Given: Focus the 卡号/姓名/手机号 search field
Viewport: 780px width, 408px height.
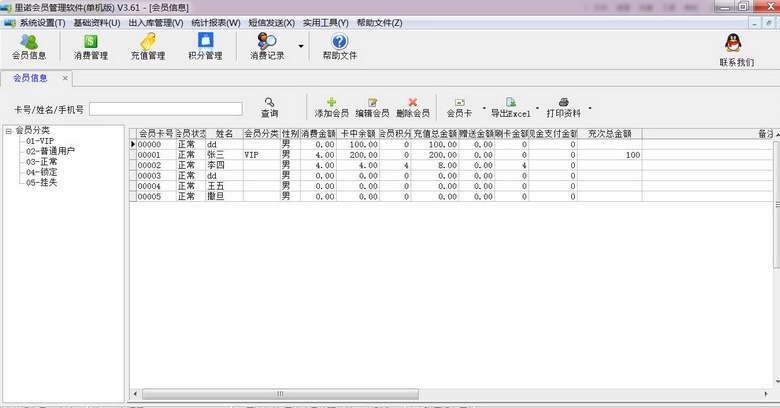Looking at the screenshot, I should [166, 109].
